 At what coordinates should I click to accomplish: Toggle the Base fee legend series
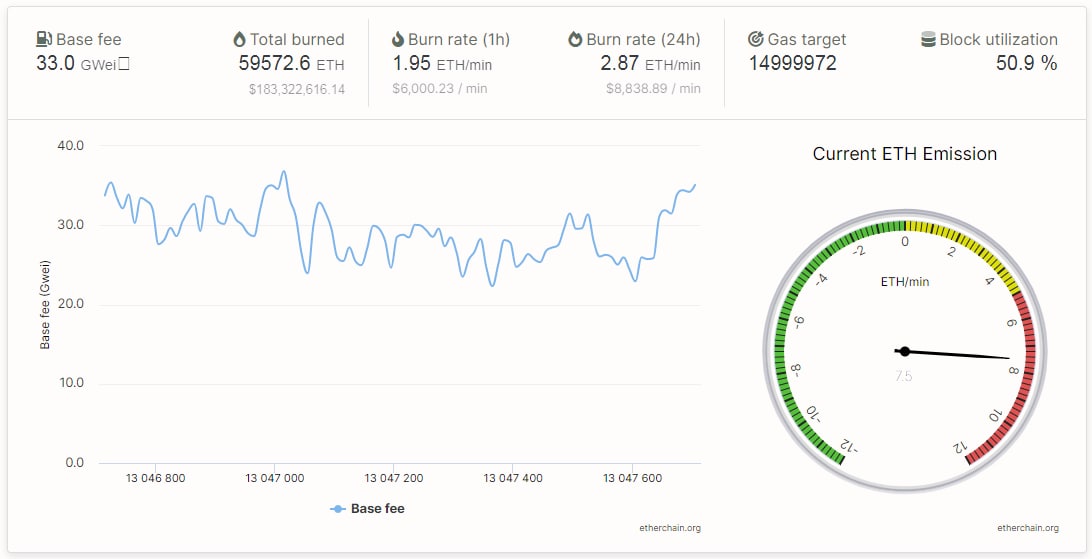pos(377,509)
